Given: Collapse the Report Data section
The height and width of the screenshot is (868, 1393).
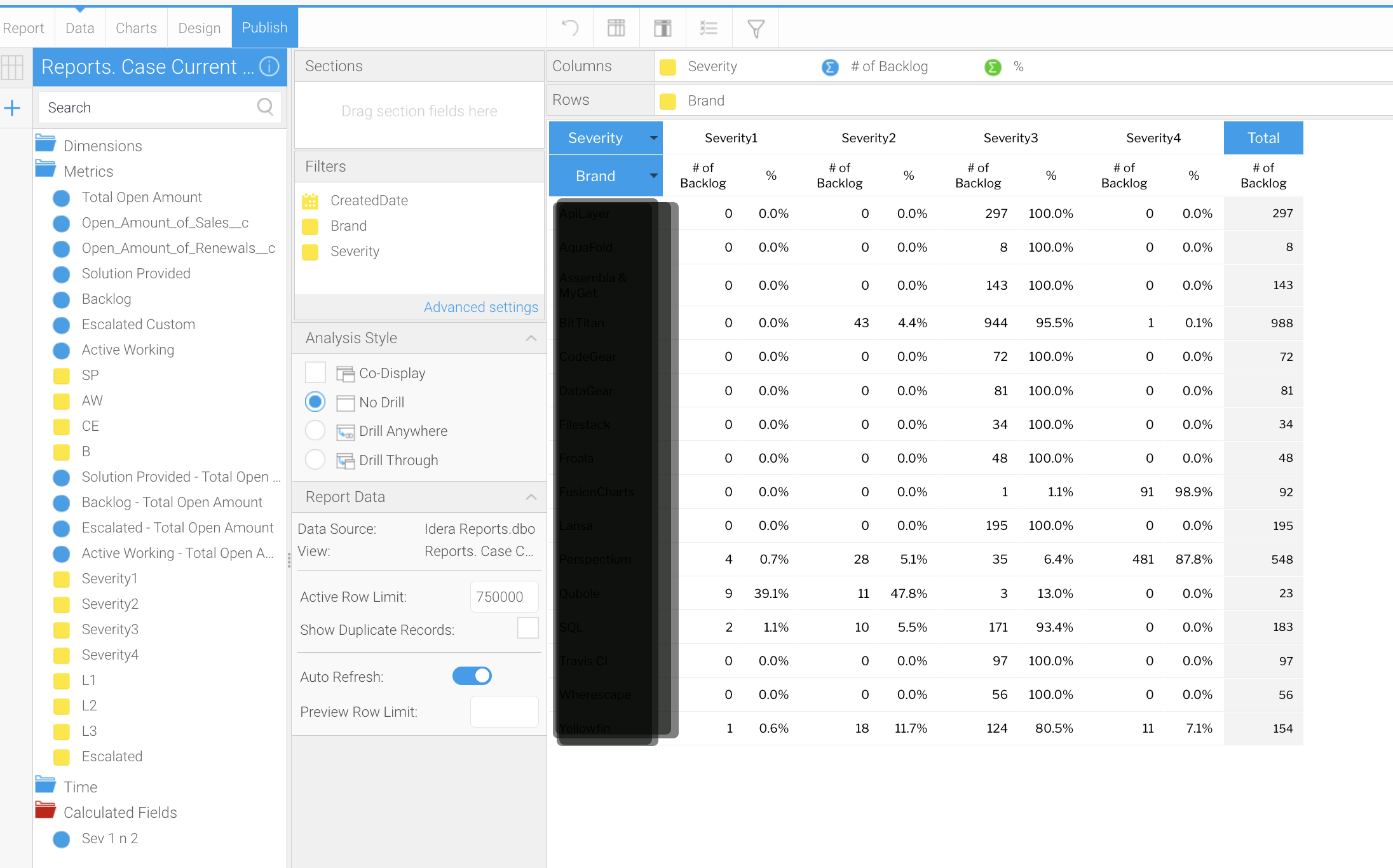Looking at the screenshot, I should pos(531,497).
